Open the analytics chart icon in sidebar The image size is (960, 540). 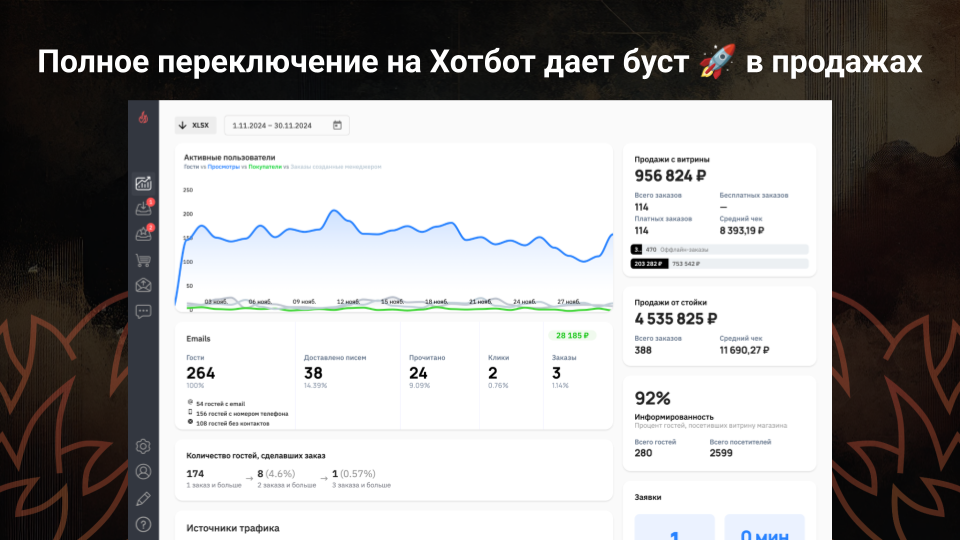pos(143,183)
